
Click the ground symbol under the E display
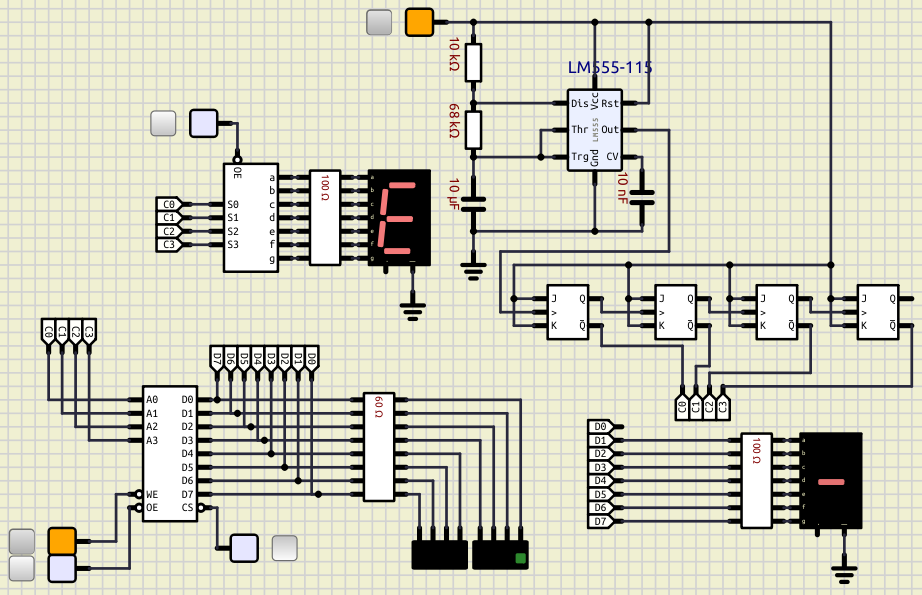point(412,310)
